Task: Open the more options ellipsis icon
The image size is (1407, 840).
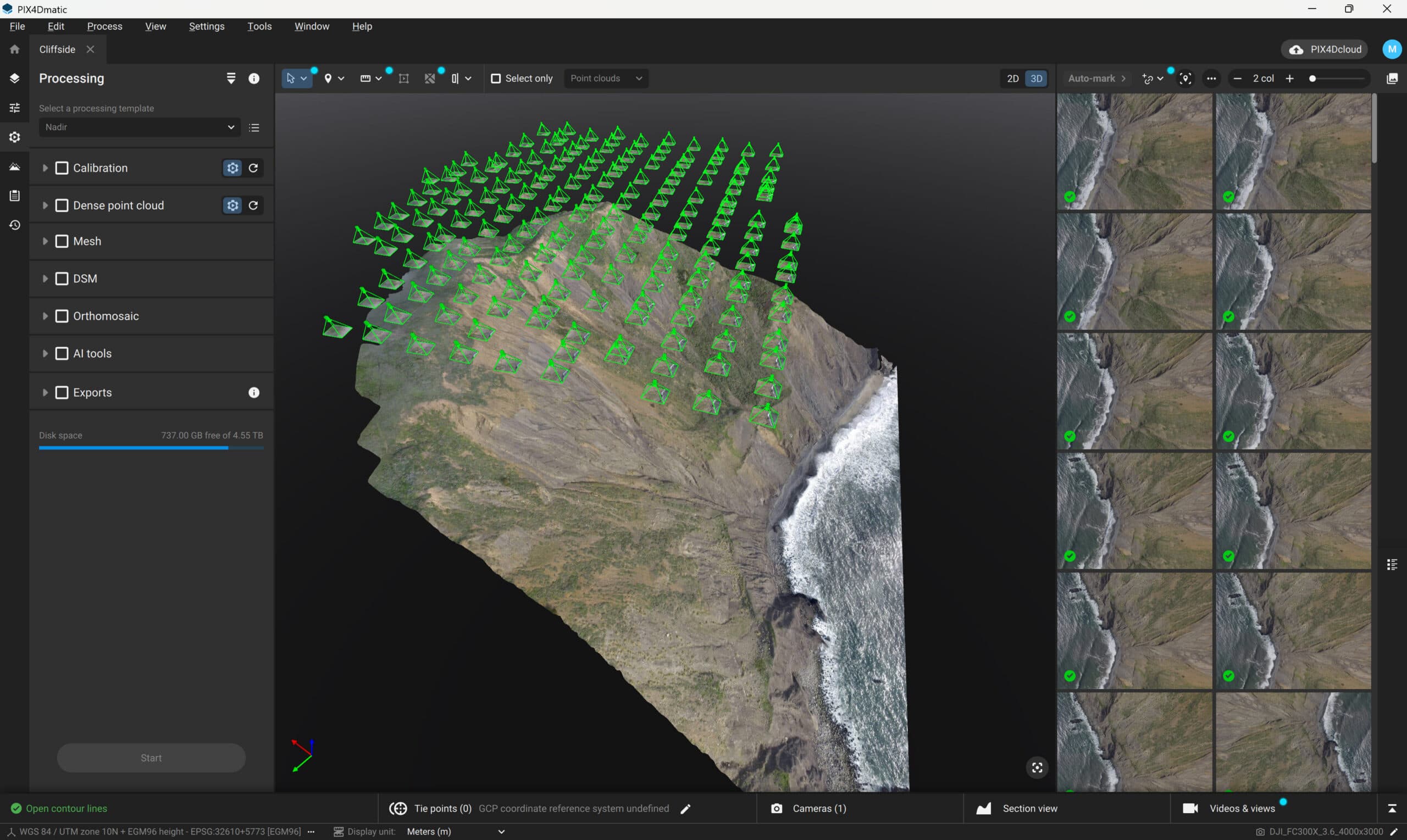Action: [1211, 79]
